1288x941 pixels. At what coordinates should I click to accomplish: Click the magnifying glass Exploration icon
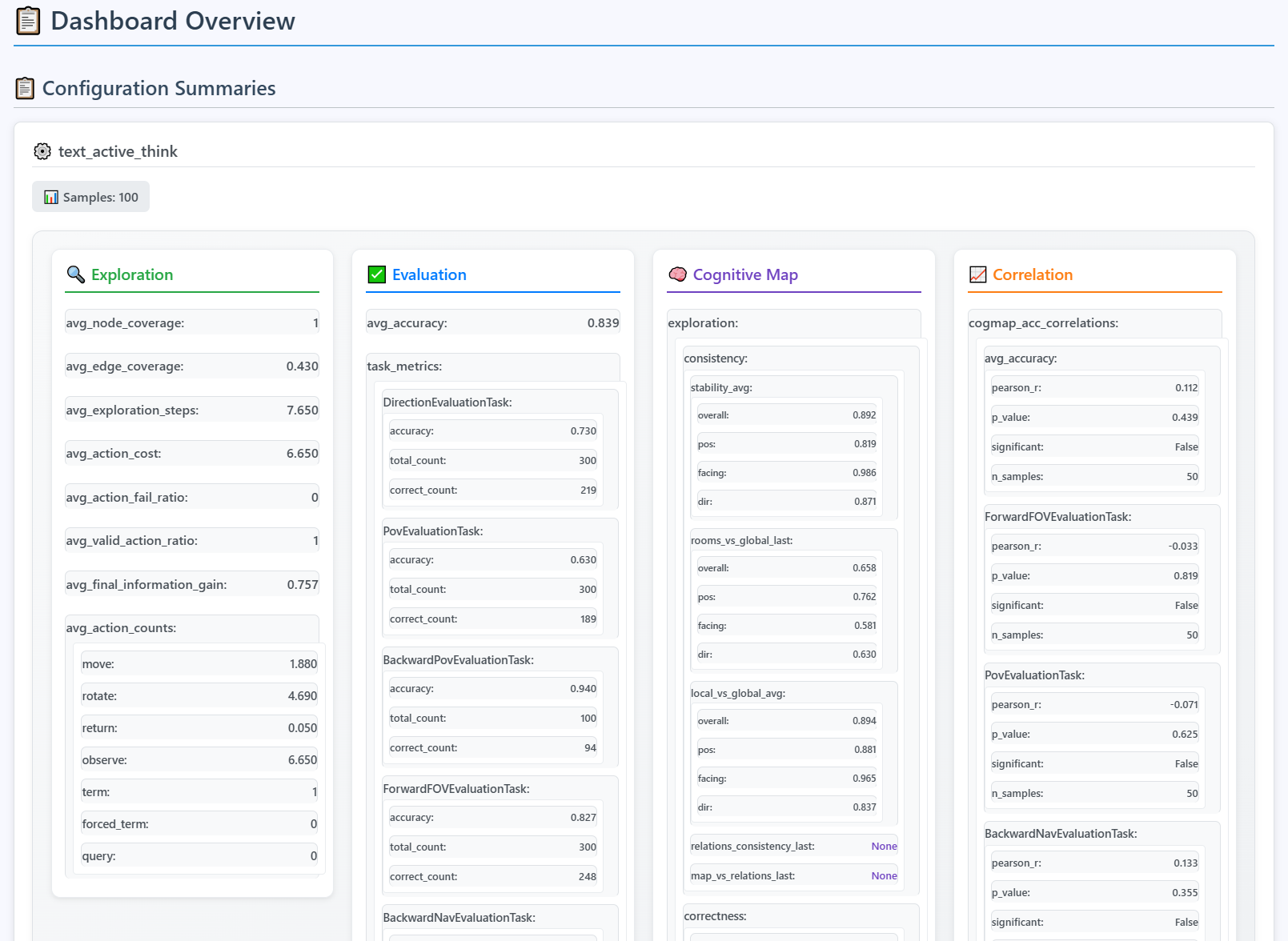(75, 274)
